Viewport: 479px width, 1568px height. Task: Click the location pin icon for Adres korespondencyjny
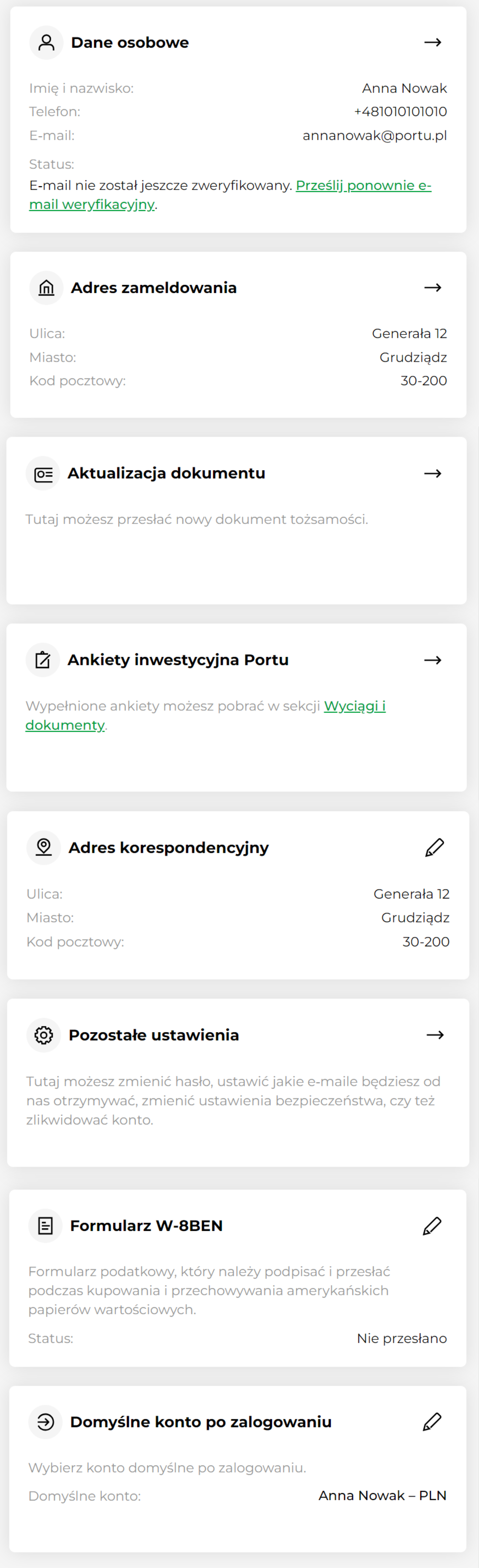click(x=43, y=847)
